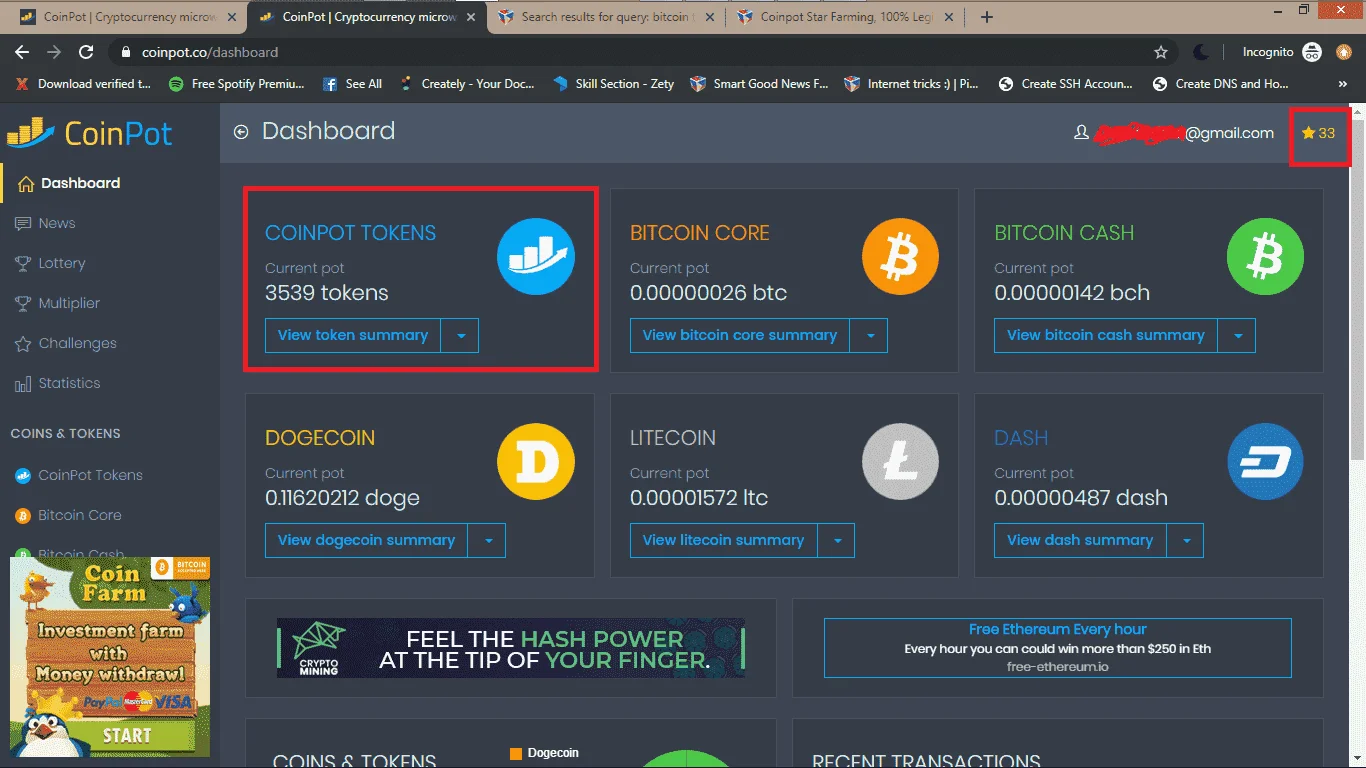This screenshot has width=1366, height=768.
Task: Show hidden bookmarks with the overflow chevron
Action: point(1342,84)
